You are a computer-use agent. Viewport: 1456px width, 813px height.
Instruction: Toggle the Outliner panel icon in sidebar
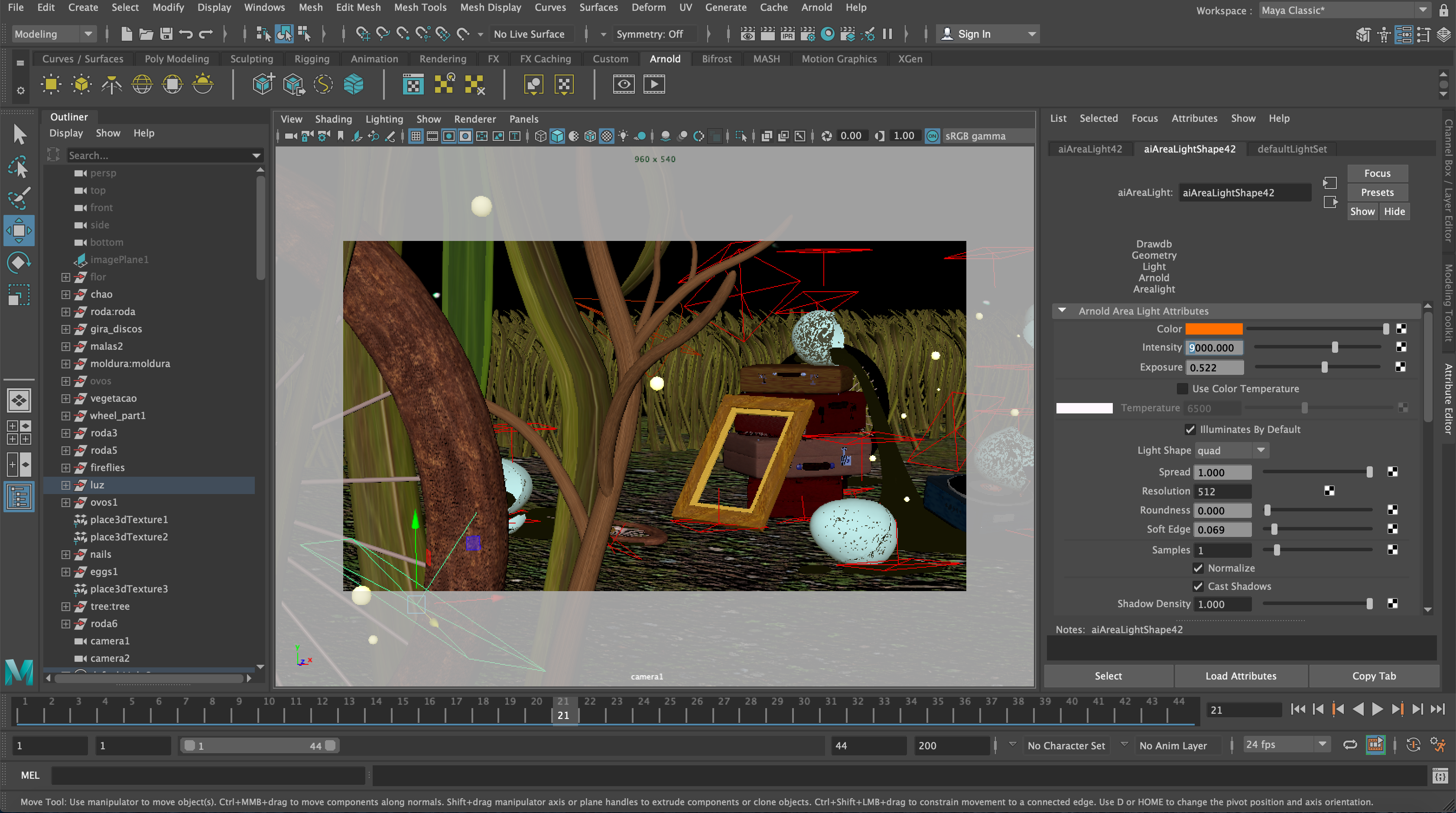pyautogui.click(x=19, y=498)
